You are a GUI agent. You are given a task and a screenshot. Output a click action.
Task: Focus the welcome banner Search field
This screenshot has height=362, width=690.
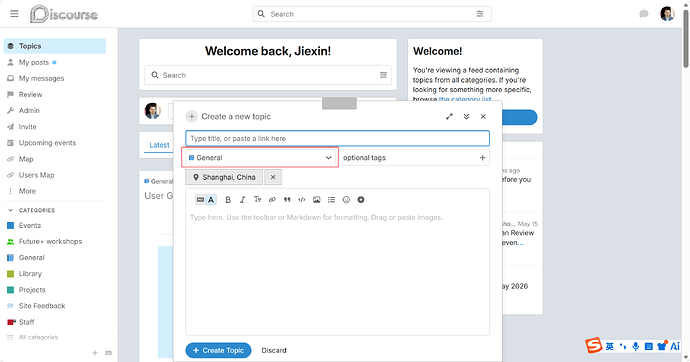[x=268, y=75]
